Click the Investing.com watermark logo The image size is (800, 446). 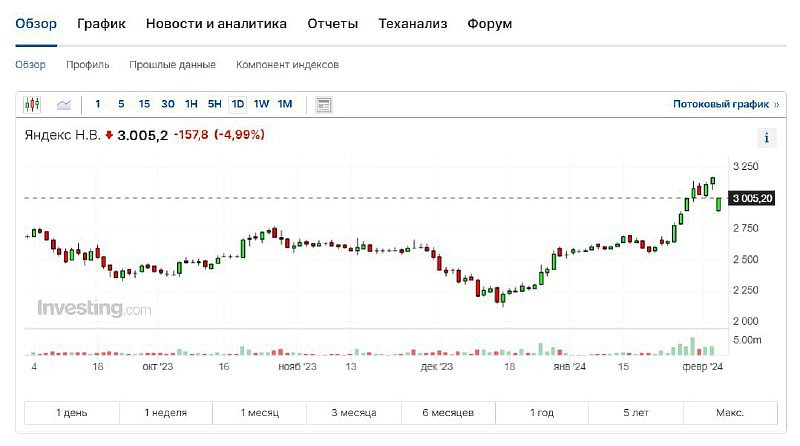point(94,309)
